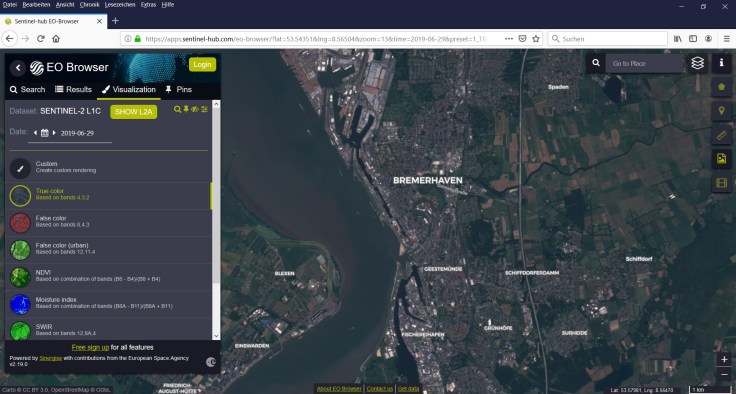
Task: Open the About EO Browser link
Action: (x=339, y=389)
